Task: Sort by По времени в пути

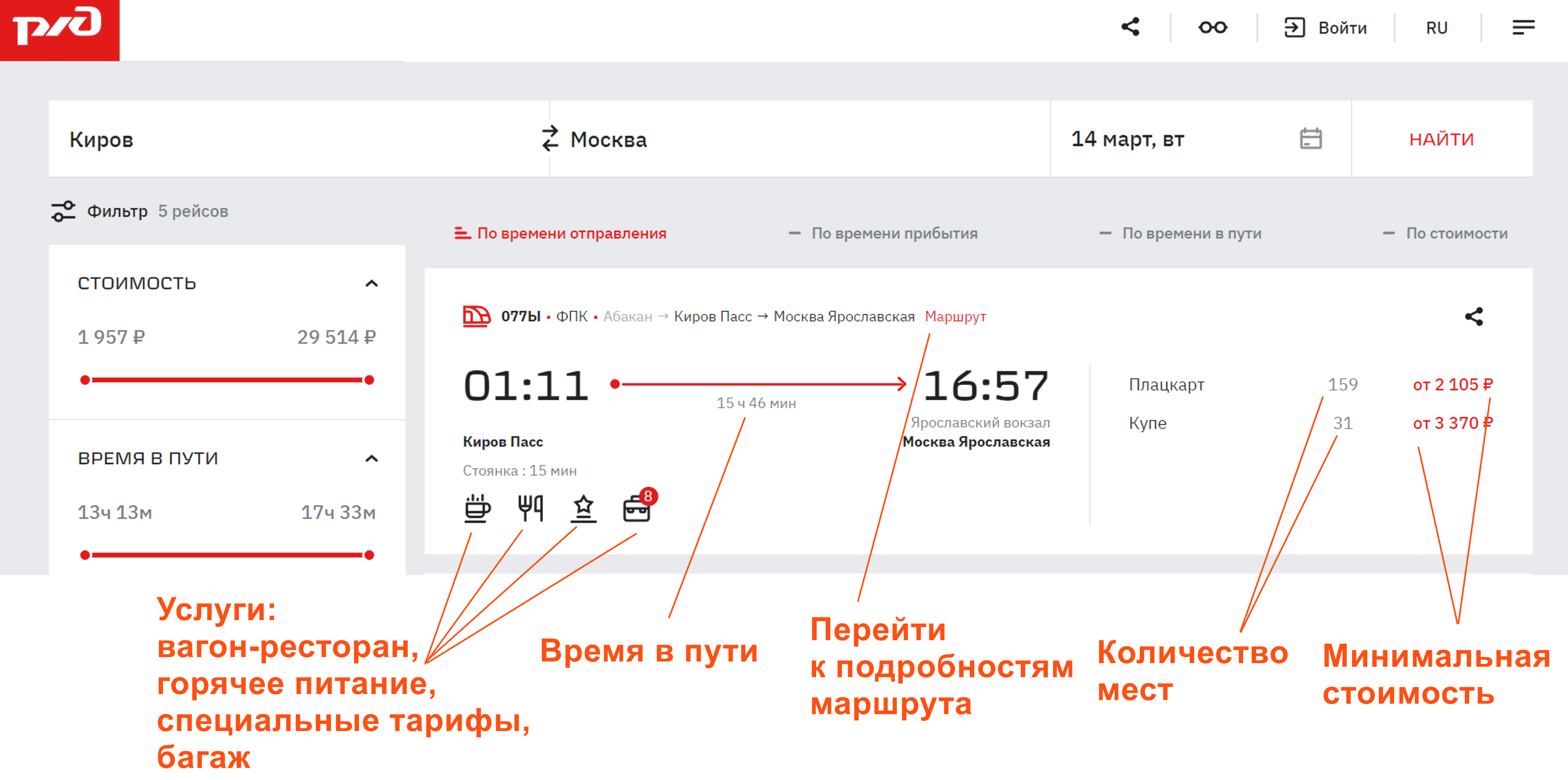Action: tap(1180, 233)
